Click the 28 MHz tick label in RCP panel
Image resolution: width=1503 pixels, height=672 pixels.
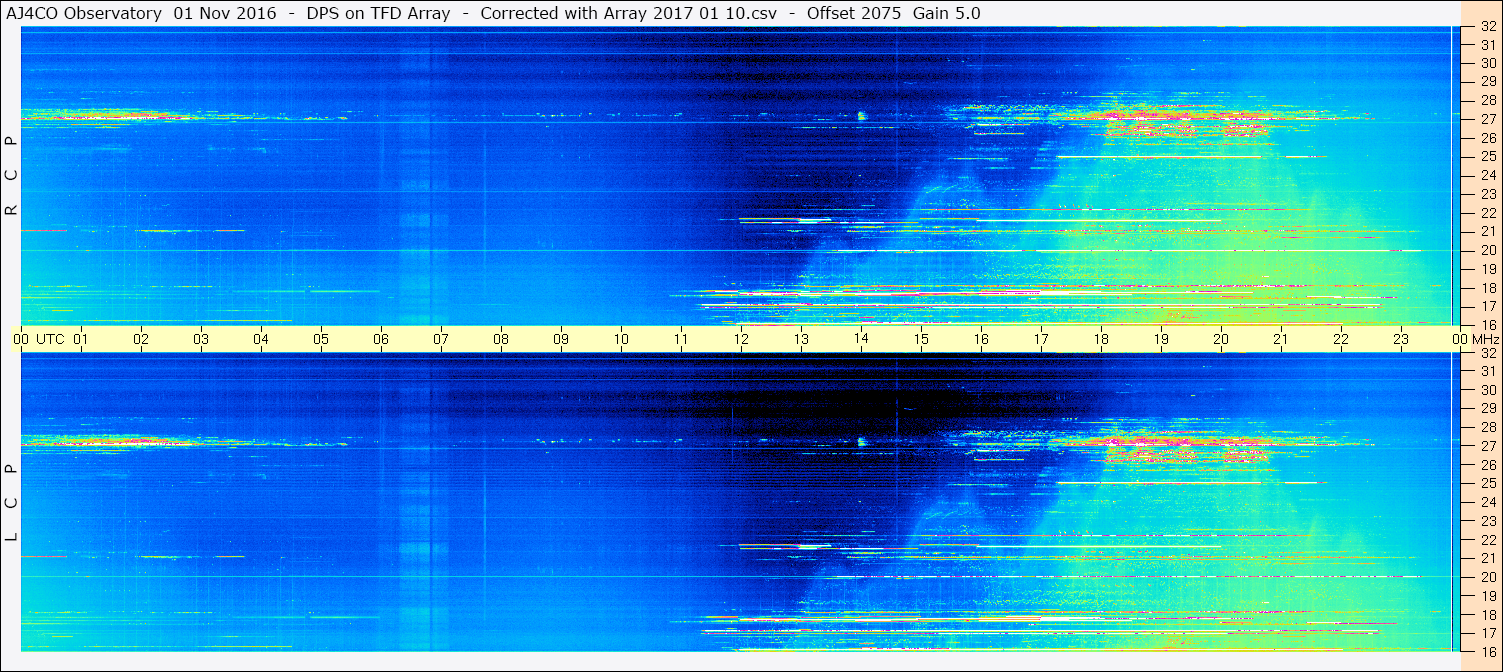point(1488,100)
